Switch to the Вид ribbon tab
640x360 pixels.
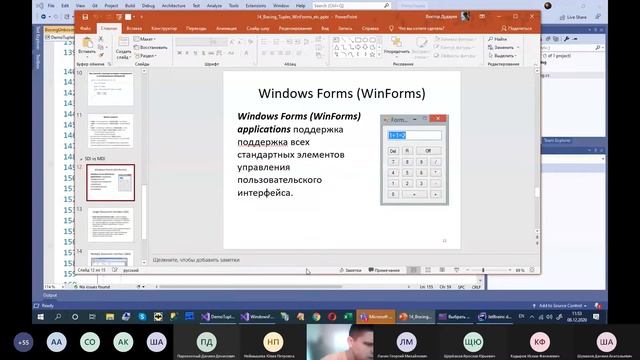pyautogui.click(x=325, y=29)
